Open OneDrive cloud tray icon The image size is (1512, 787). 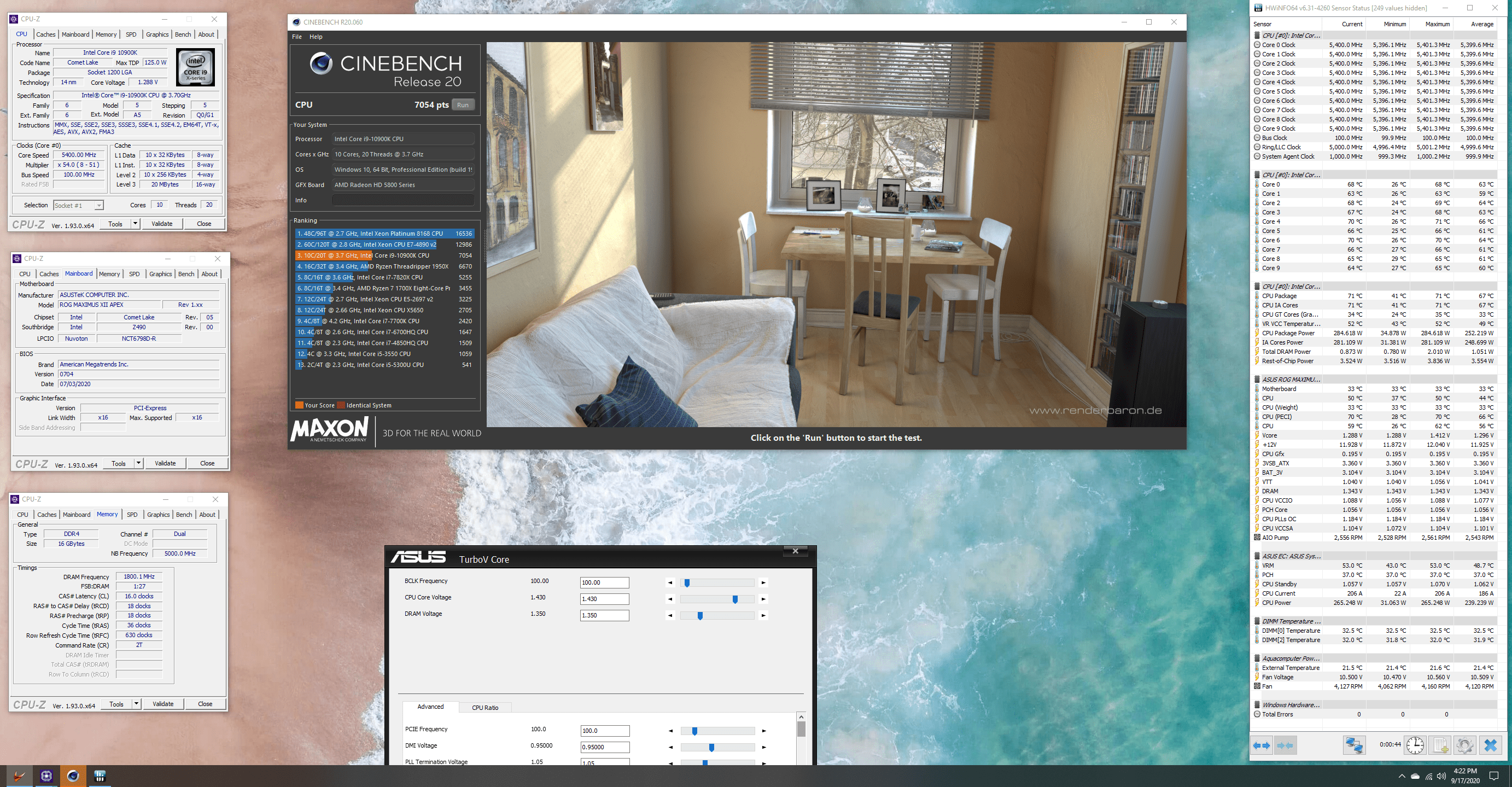tap(1415, 777)
